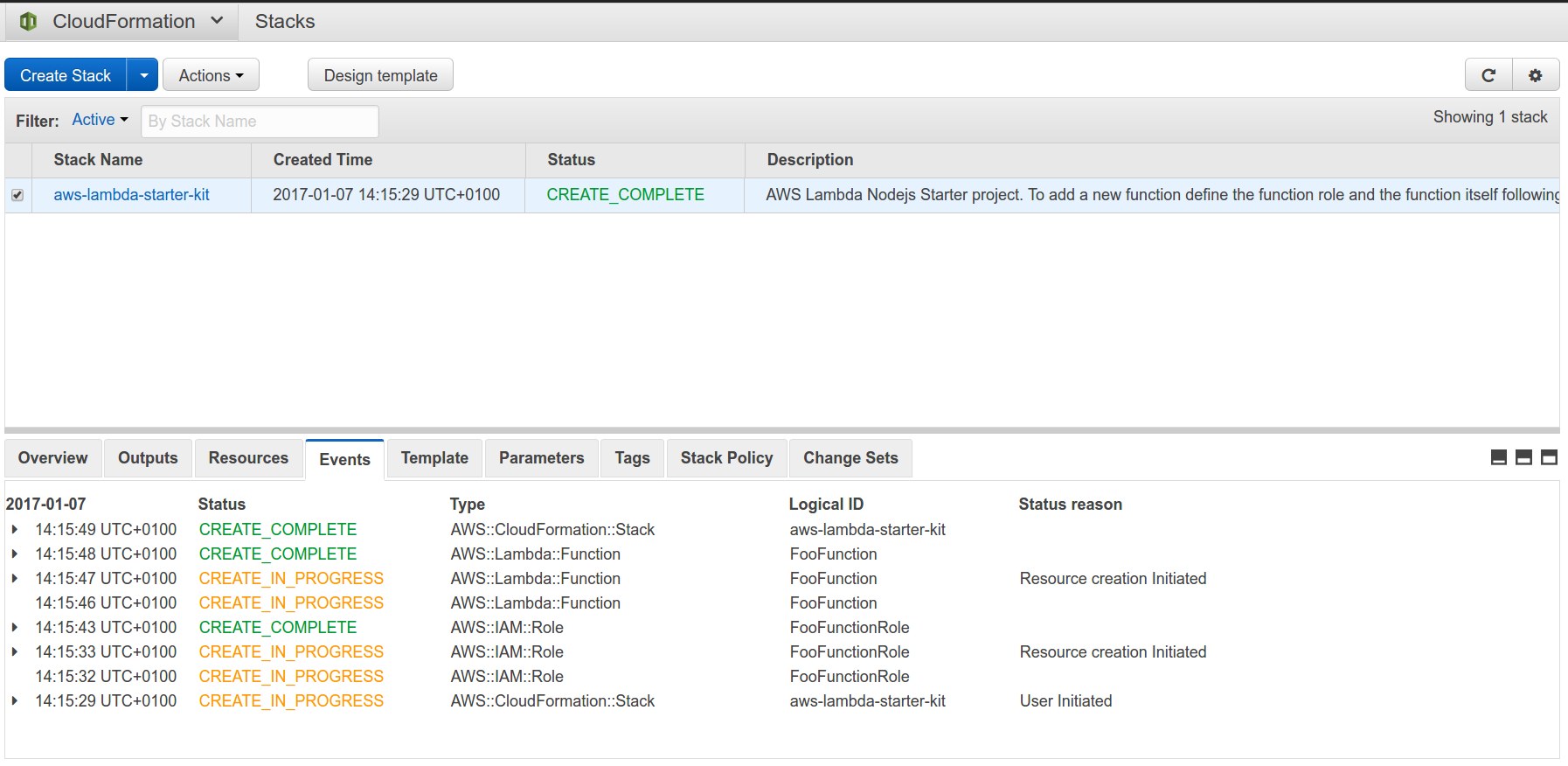The width and height of the screenshot is (1568, 766).
Task: Switch to the Overview tab
Action: [x=53, y=458]
